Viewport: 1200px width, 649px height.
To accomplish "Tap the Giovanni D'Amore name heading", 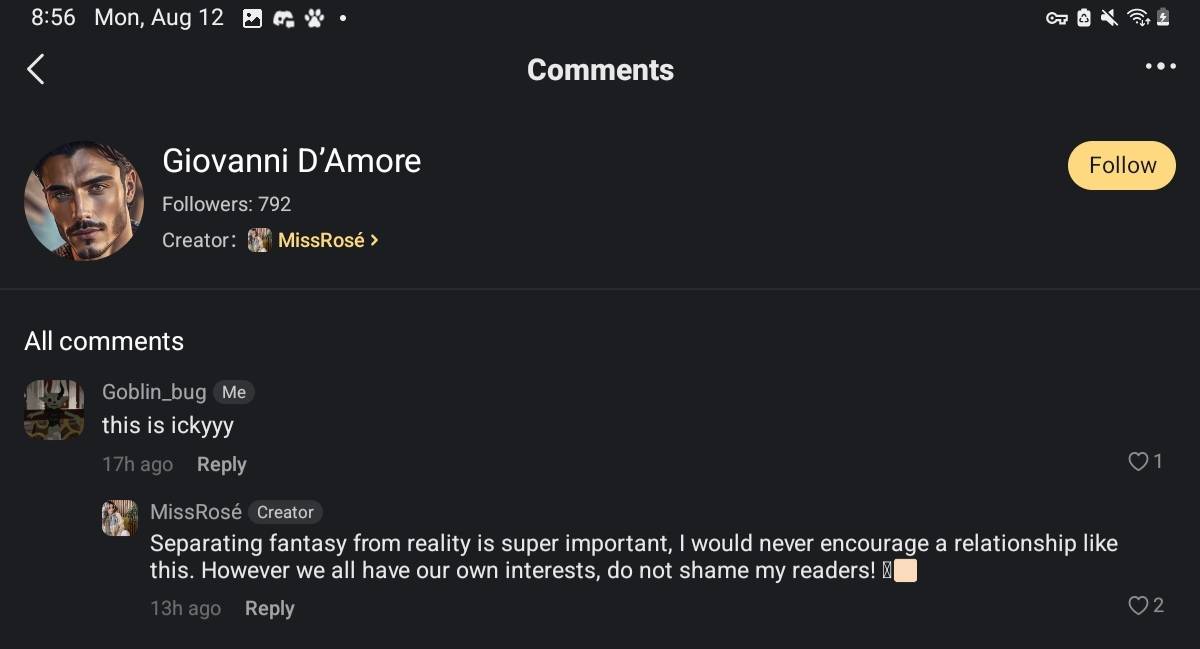I will [x=291, y=161].
